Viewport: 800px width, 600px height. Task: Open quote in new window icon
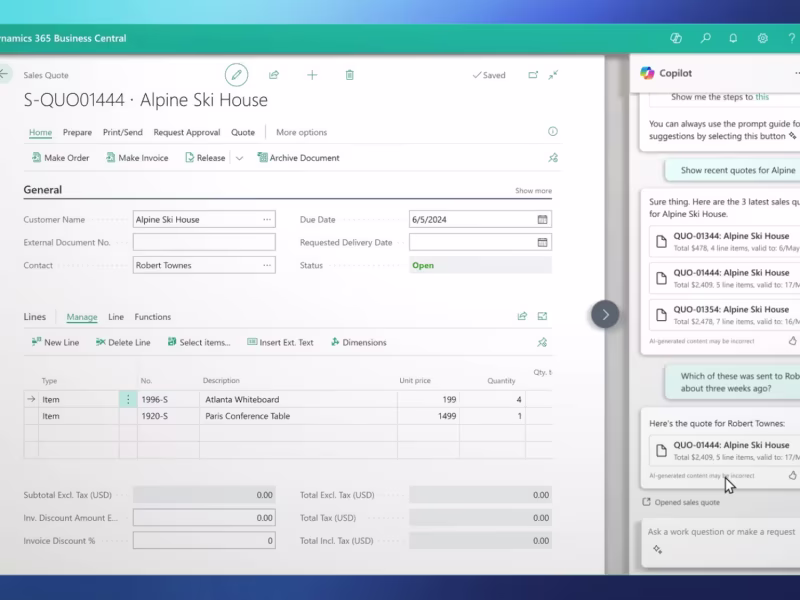pos(533,75)
